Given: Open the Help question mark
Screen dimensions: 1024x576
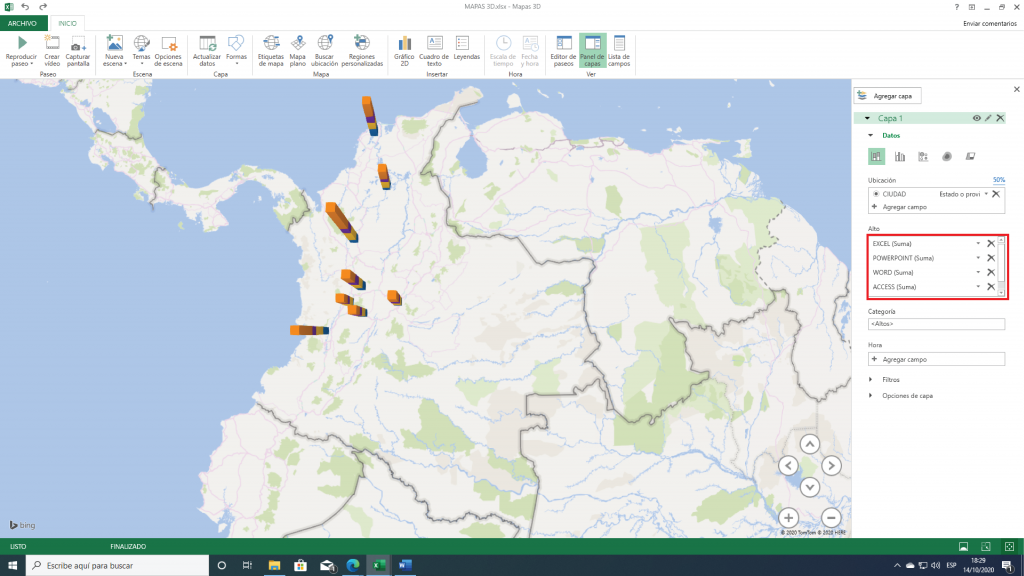Looking at the screenshot, I should click(957, 7).
